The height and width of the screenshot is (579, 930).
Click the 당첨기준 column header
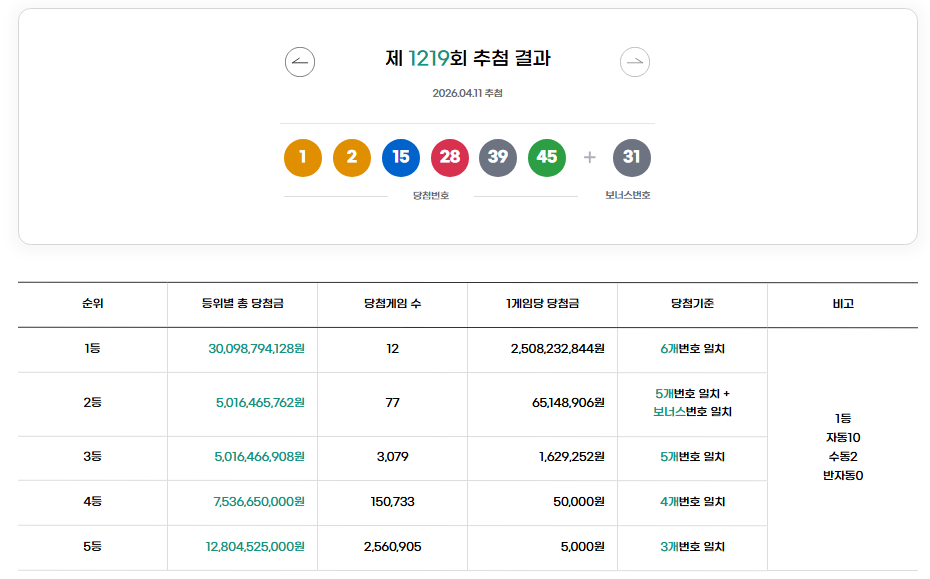692,305
